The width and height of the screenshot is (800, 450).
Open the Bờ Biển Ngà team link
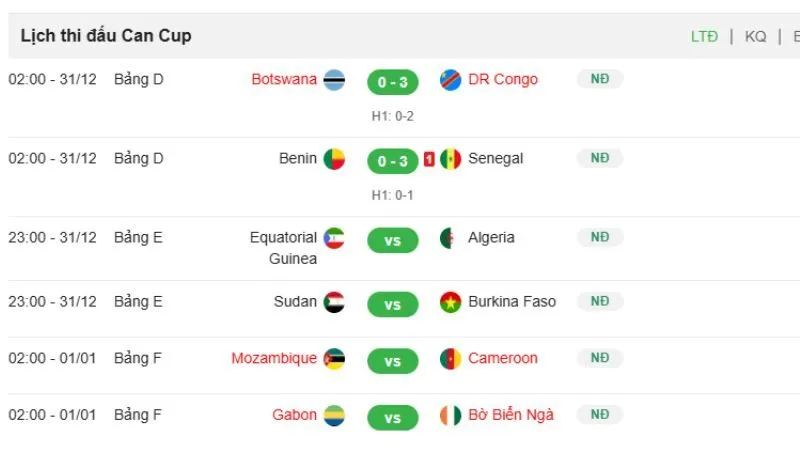pos(510,415)
